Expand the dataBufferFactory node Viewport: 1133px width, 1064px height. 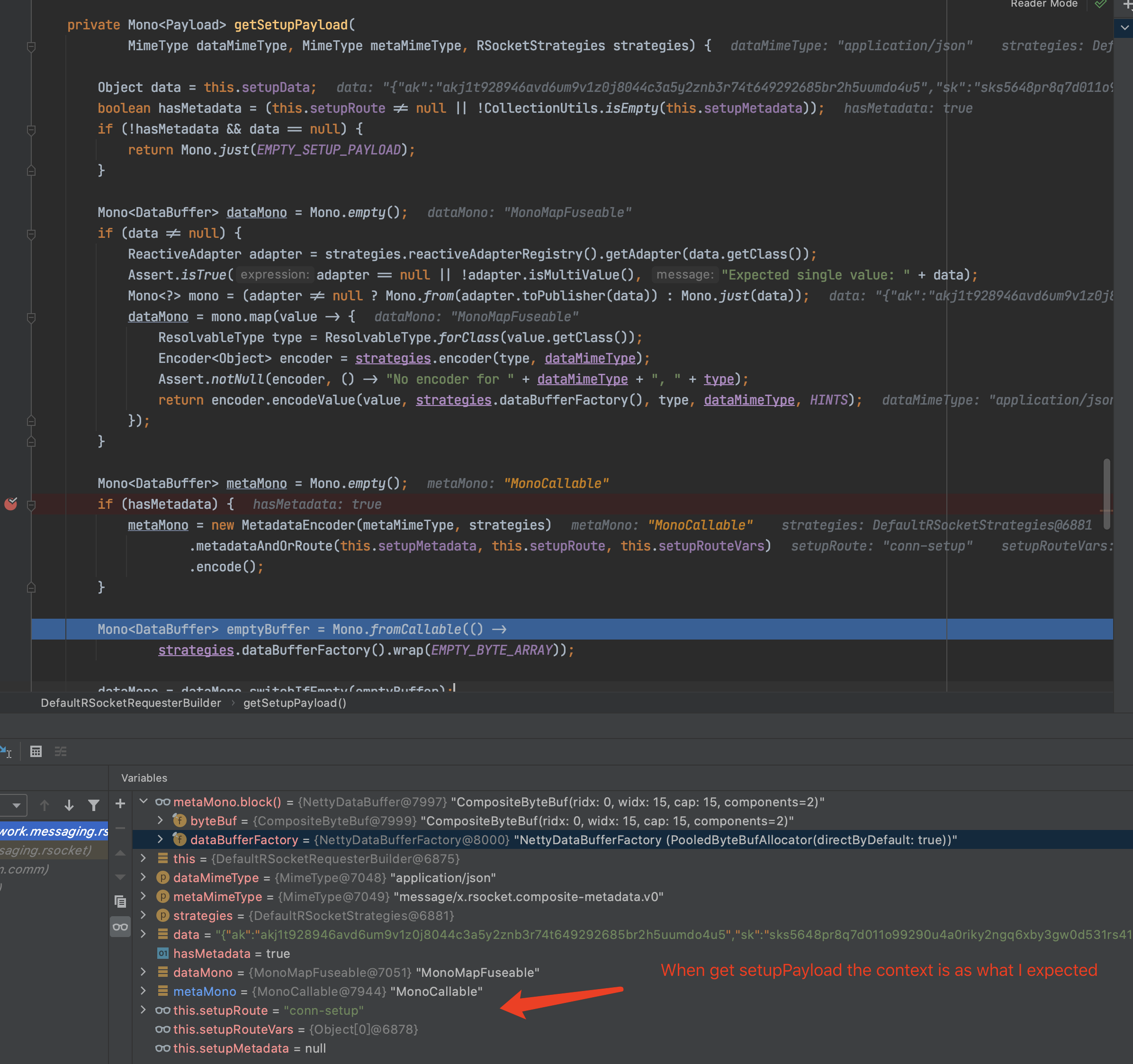(x=160, y=839)
